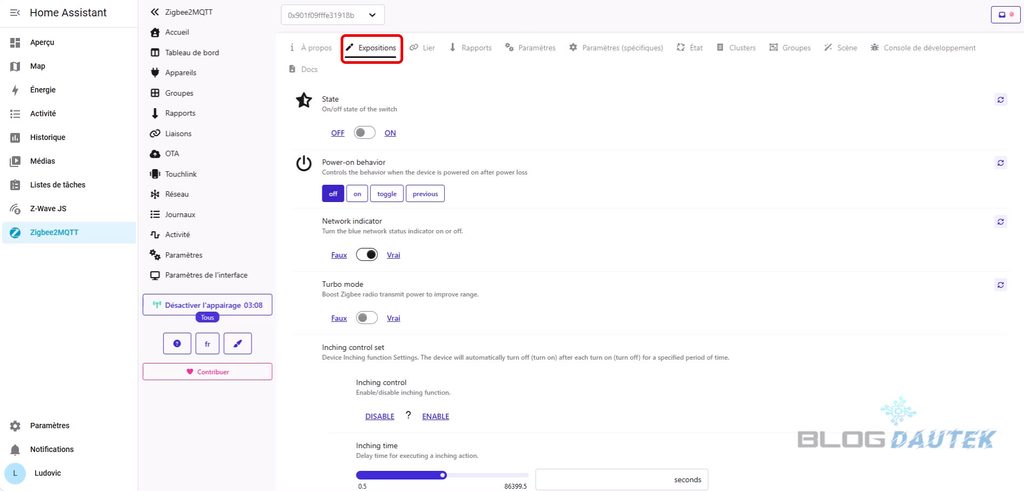Image resolution: width=1024 pixels, height=491 pixels.
Task: Set Power-on behavior to off
Action: (332, 194)
